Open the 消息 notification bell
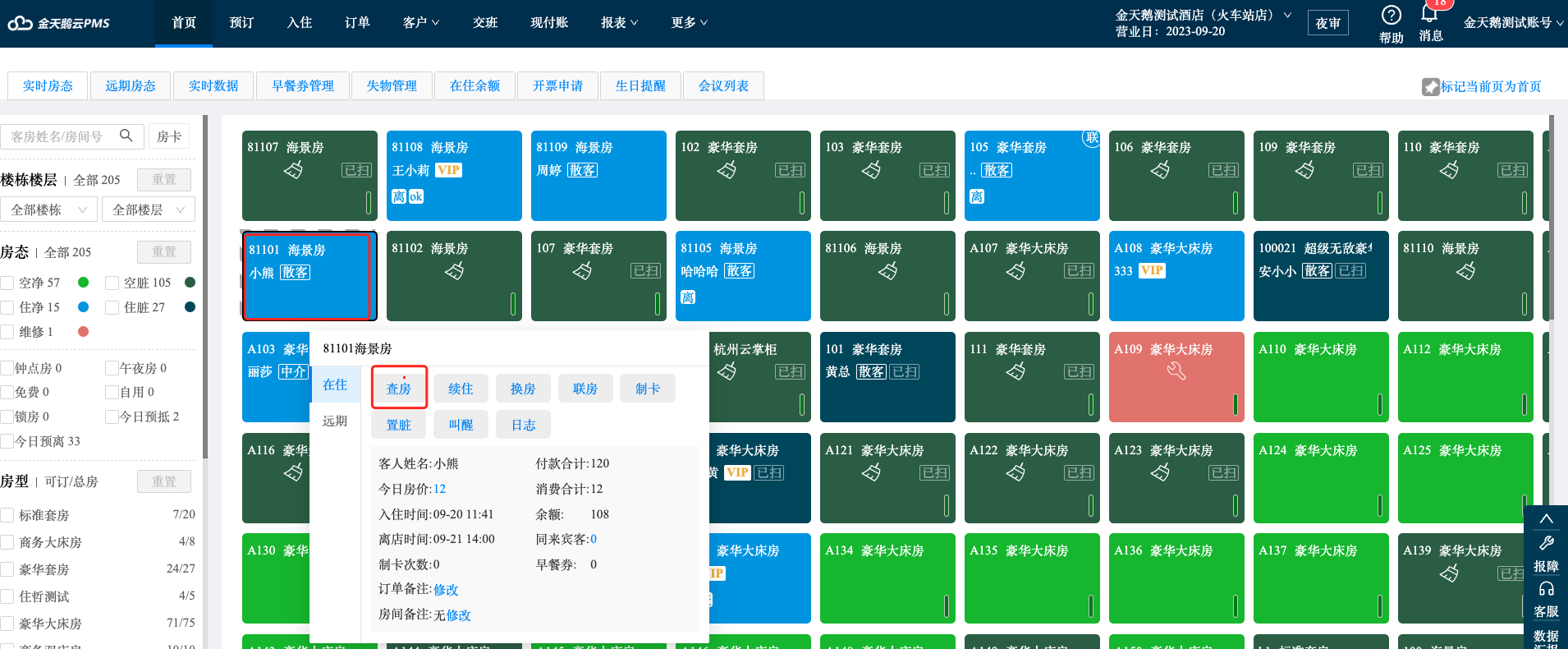 coord(1429,14)
